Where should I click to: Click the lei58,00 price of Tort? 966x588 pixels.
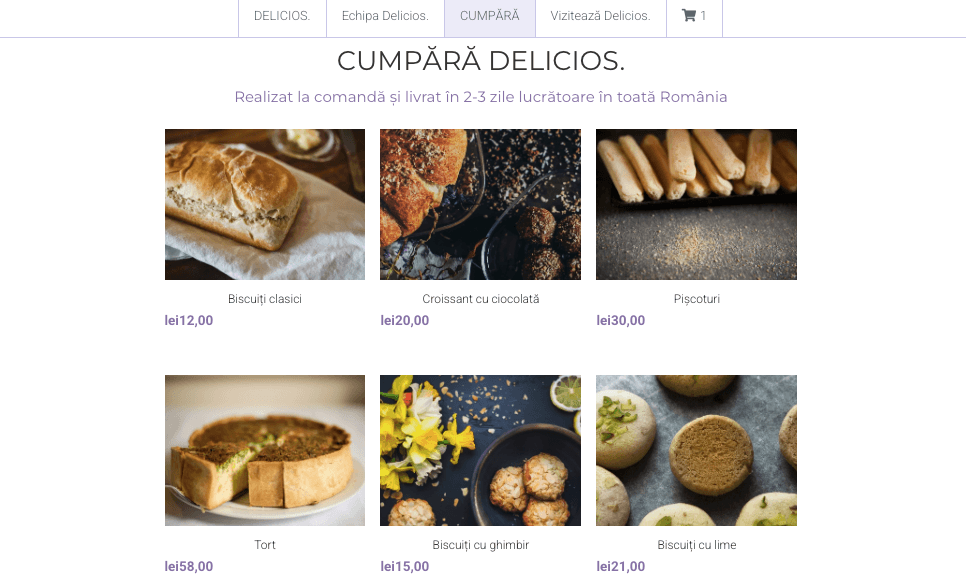click(189, 566)
